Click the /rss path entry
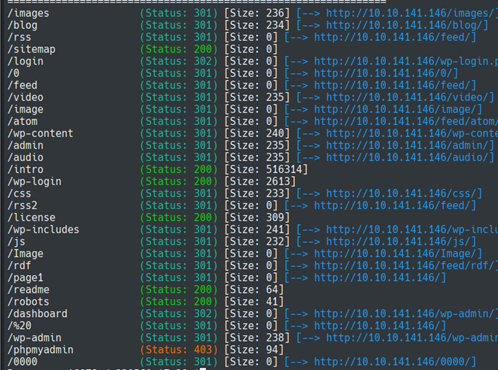Image resolution: width=498 pixels, height=370 pixels. tap(19, 37)
